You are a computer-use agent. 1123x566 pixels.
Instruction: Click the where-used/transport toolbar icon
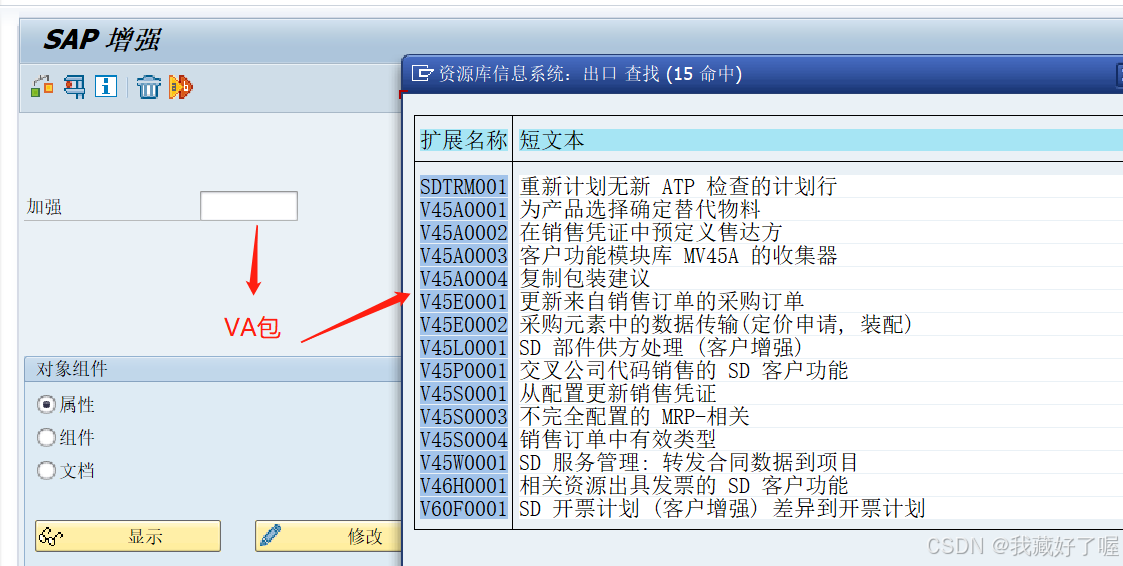tap(74, 87)
